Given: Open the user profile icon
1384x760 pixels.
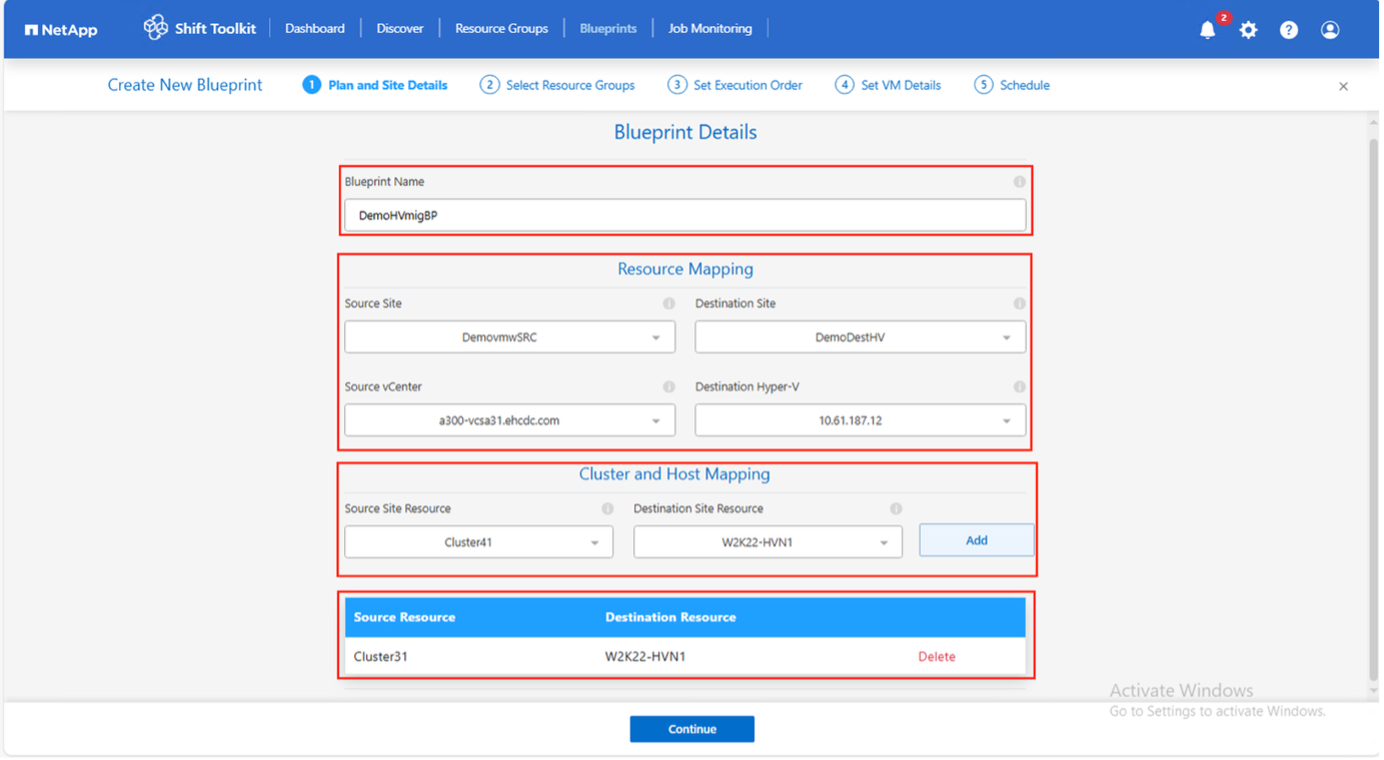Looking at the screenshot, I should [x=1330, y=30].
